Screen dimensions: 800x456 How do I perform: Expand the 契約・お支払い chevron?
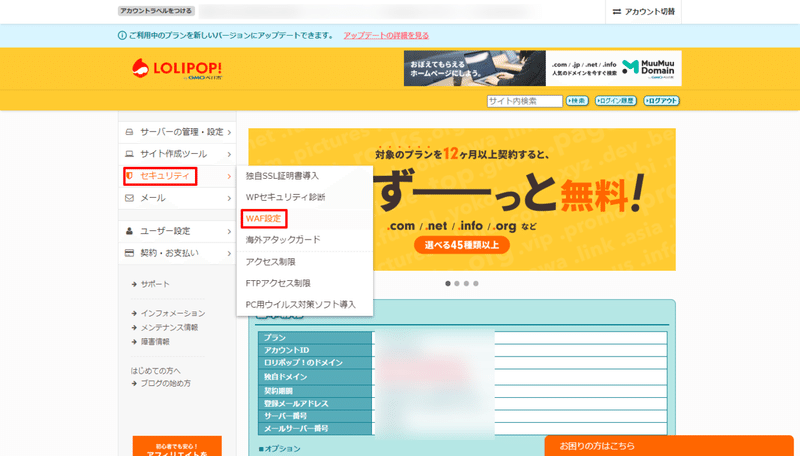pos(229,254)
